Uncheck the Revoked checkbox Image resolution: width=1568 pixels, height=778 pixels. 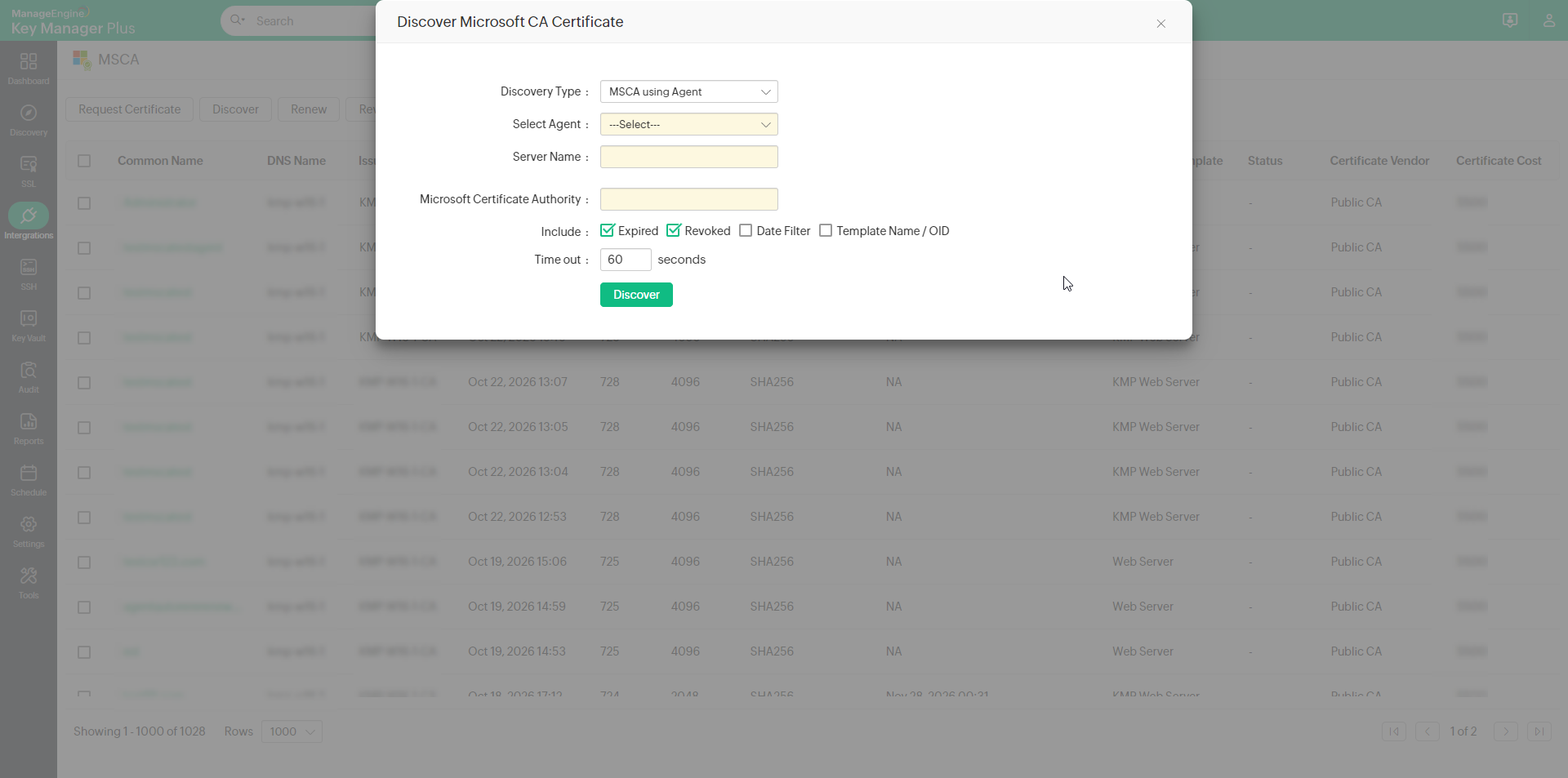tap(674, 231)
